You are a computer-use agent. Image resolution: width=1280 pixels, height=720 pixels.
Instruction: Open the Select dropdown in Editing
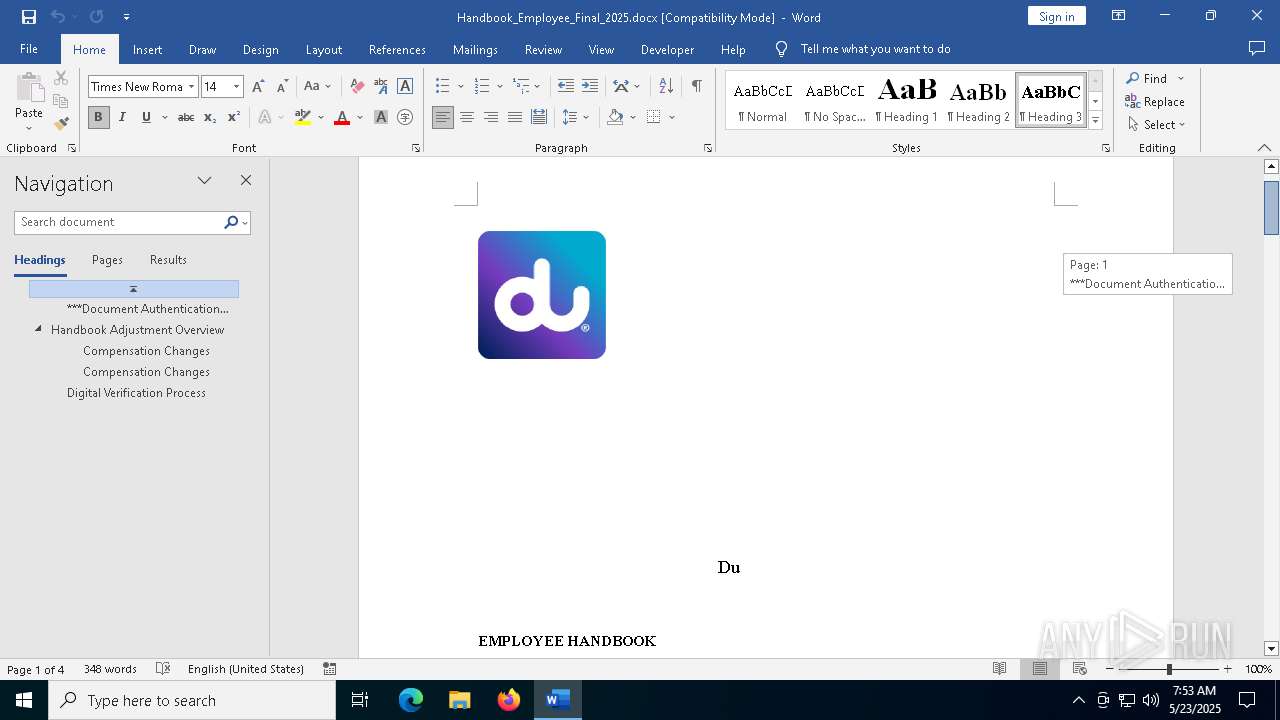(1157, 125)
